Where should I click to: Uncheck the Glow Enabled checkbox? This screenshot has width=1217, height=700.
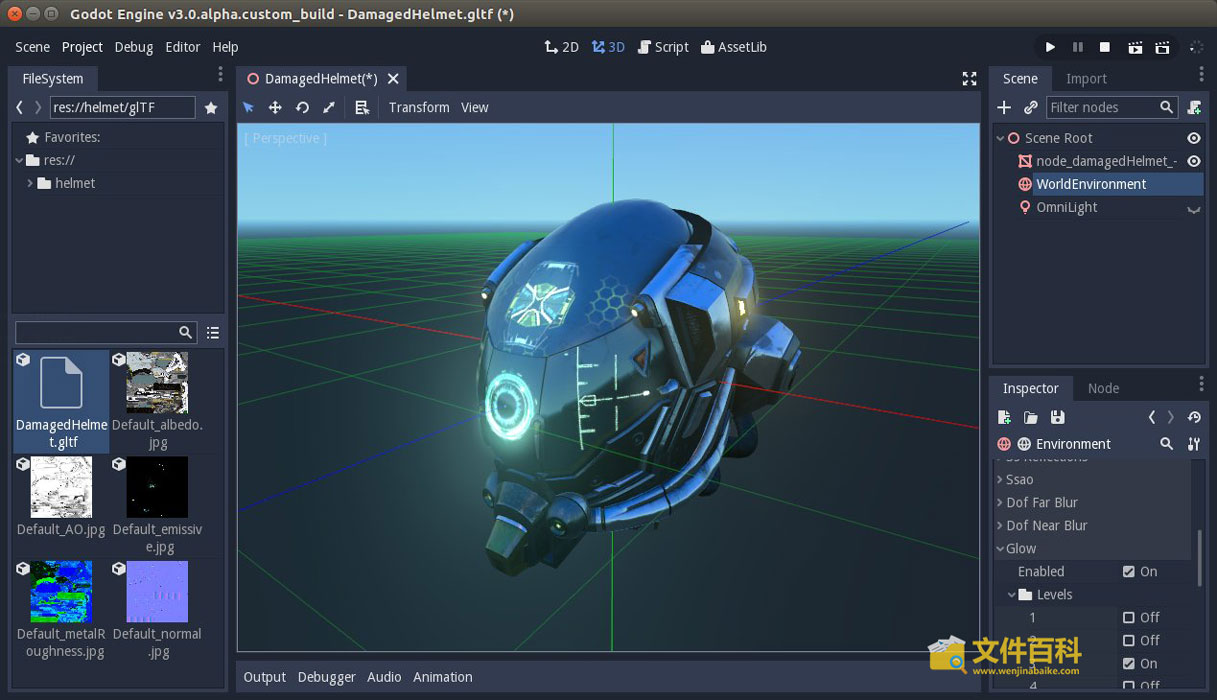(x=1128, y=572)
